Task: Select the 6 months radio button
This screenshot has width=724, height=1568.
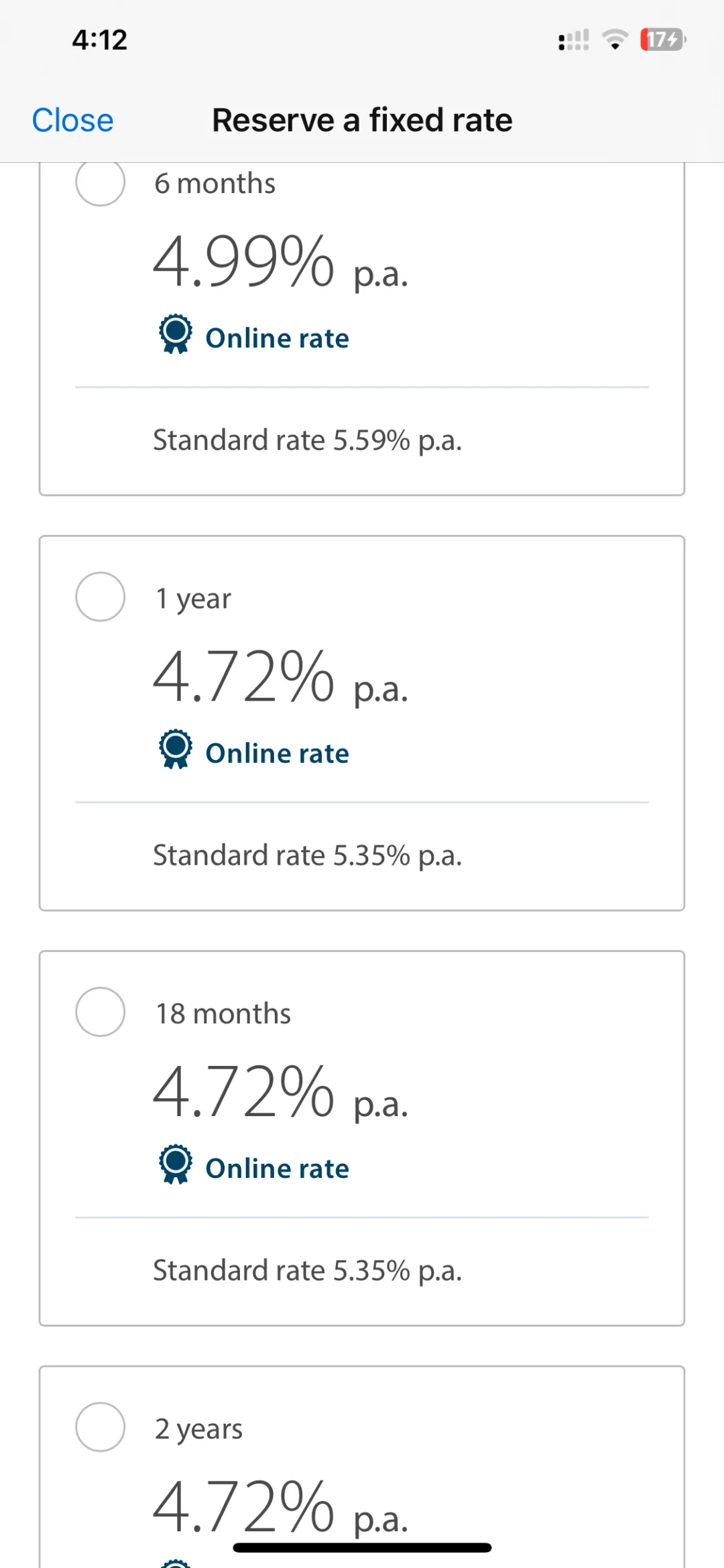Action: point(101,182)
